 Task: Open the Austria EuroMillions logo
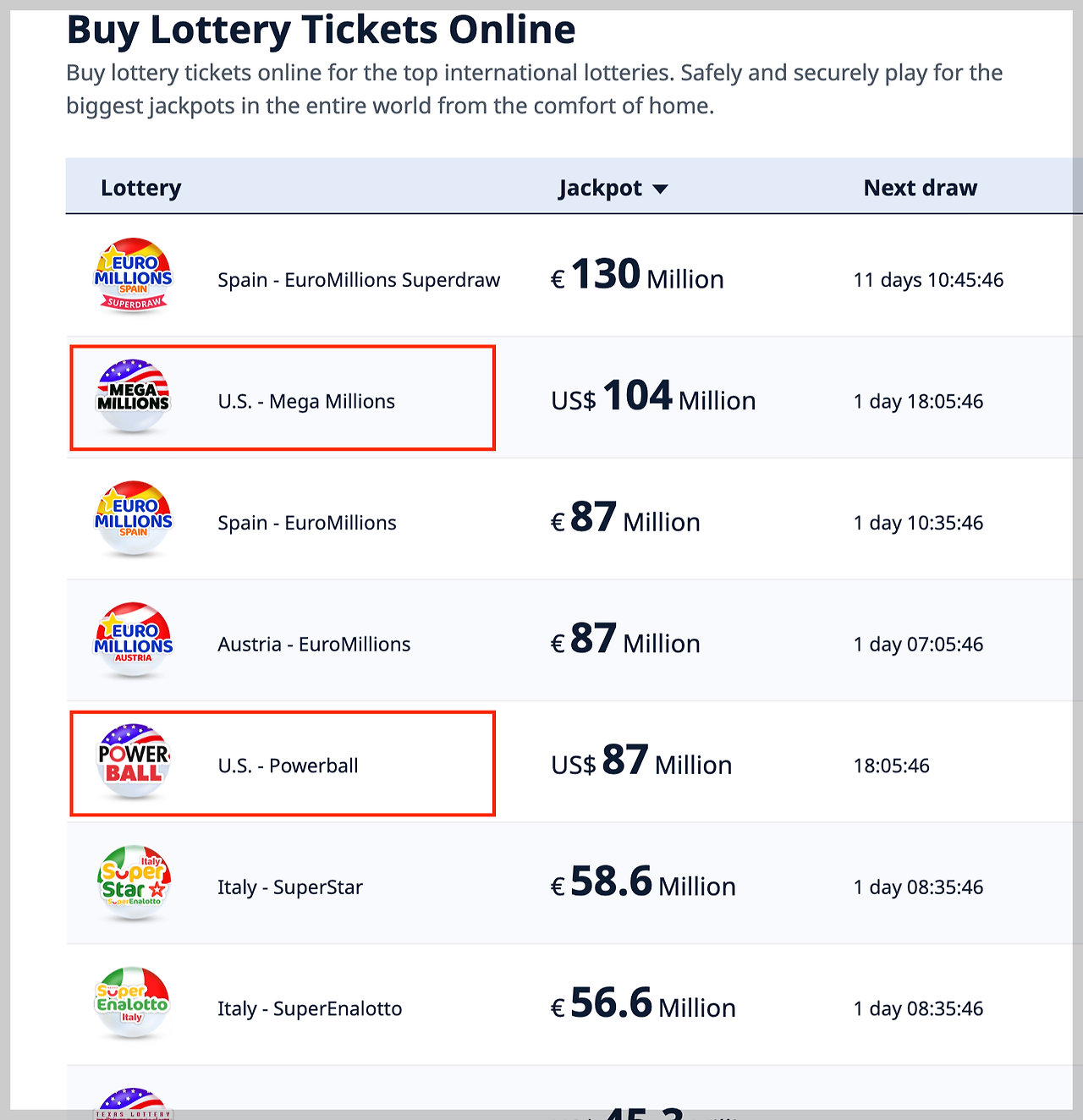pyautogui.click(x=133, y=640)
